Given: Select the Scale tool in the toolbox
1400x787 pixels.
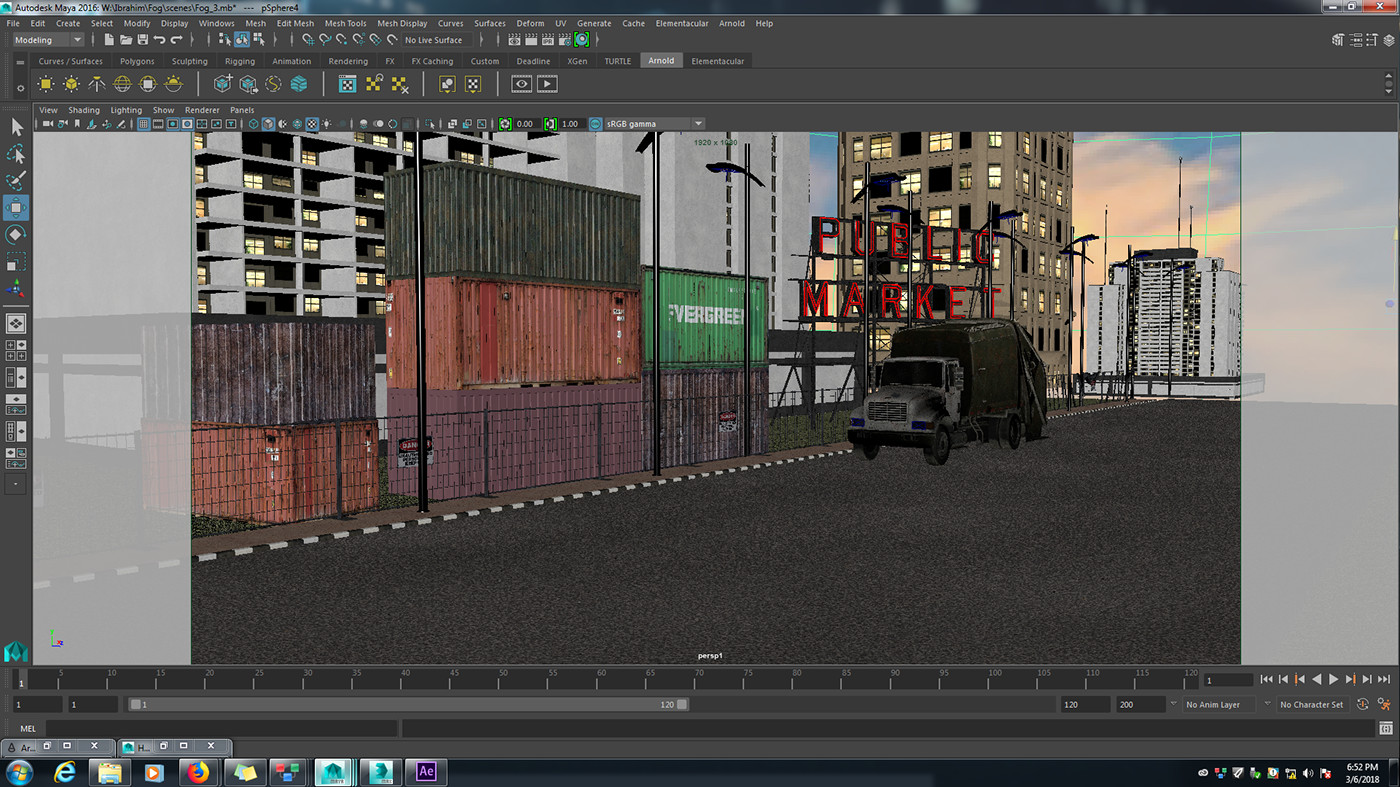Looking at the screenshot, I should tap(16, 262).
